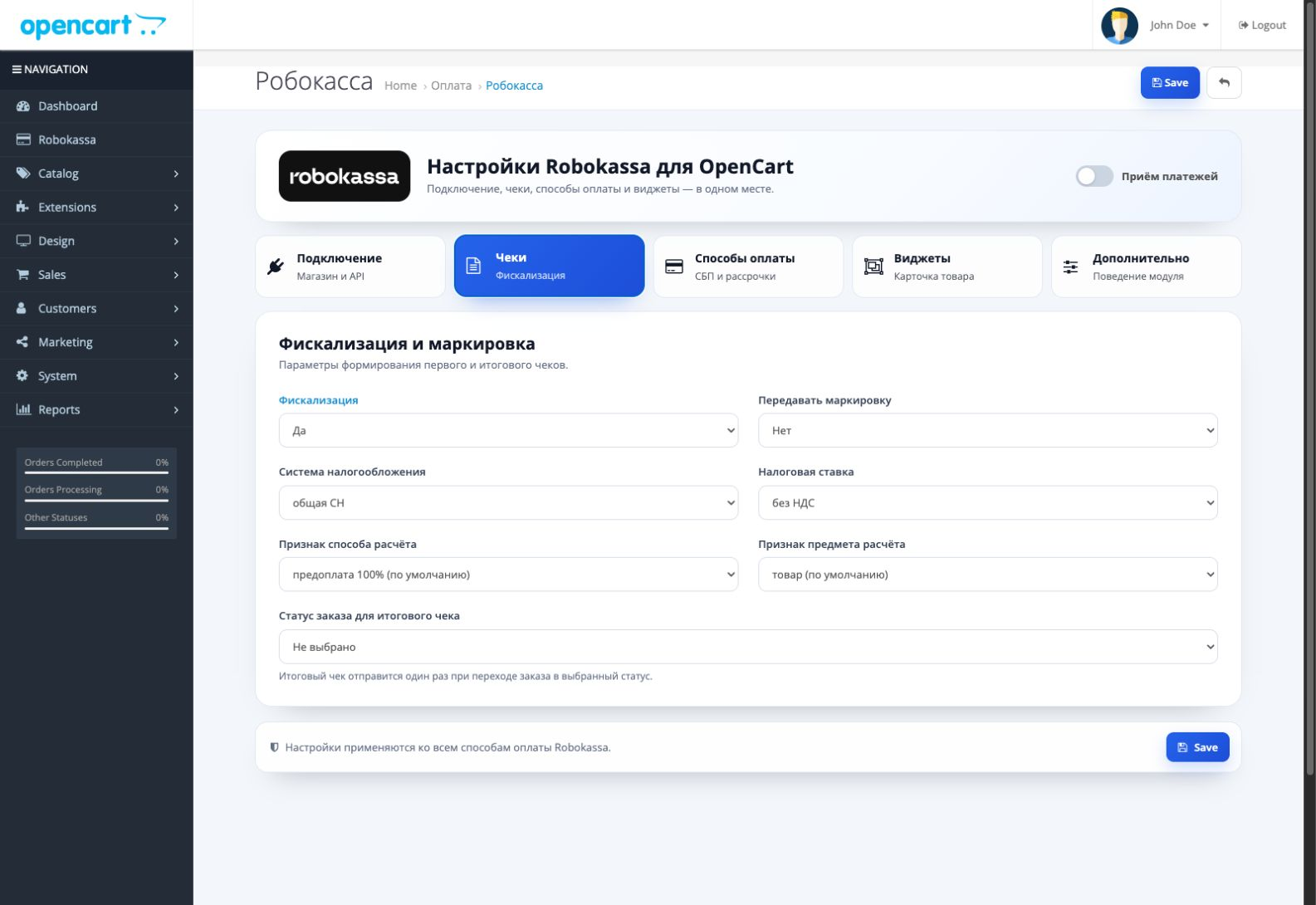1316x905 pixels.
Task: Click the Dashboard gauge icon
Action: tap(23, 106)
